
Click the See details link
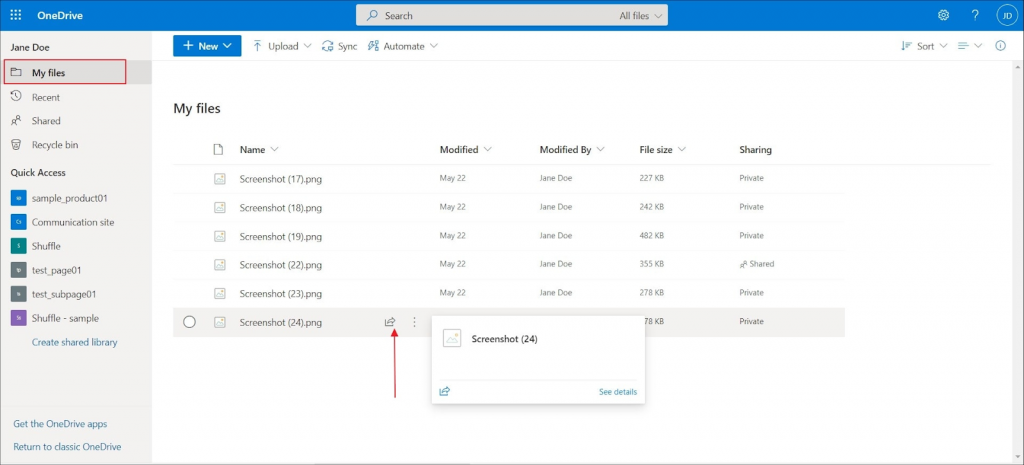point(617,391)
